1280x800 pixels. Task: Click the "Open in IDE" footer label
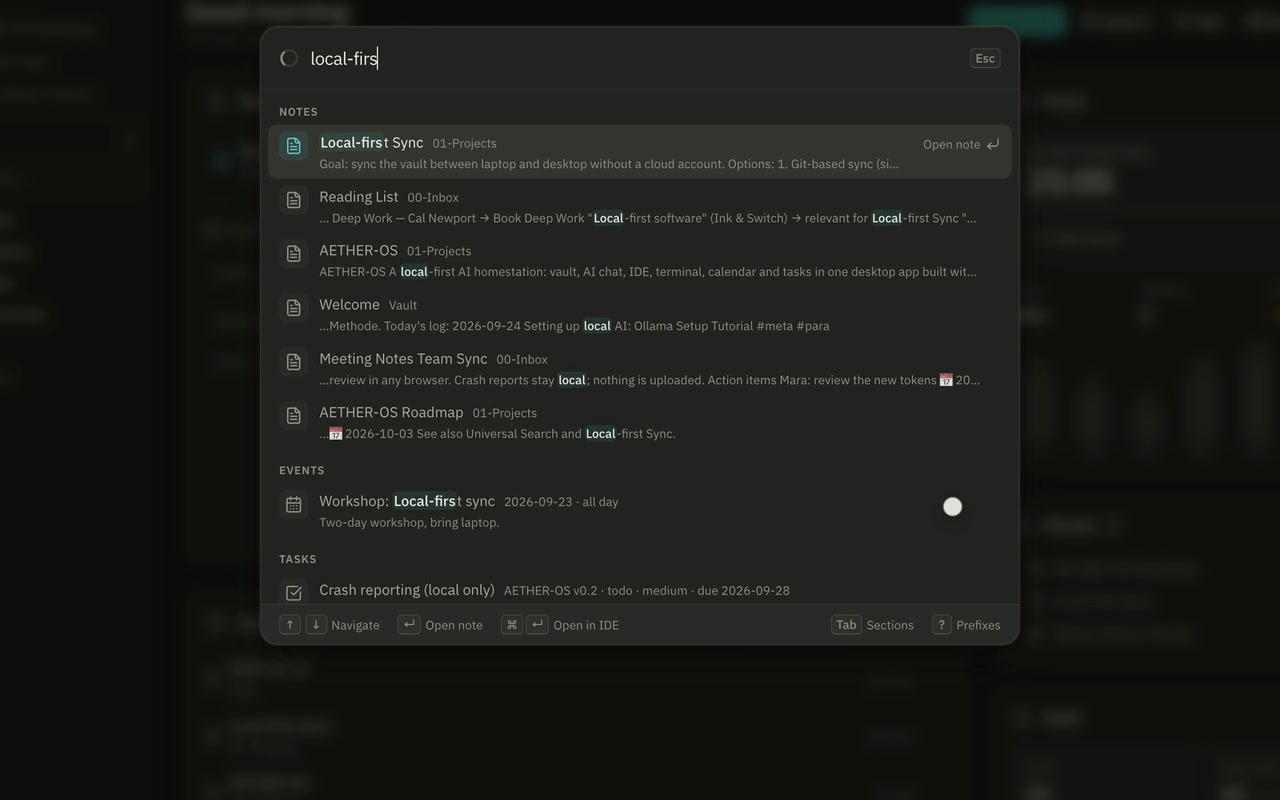click(x=586, y=625)
